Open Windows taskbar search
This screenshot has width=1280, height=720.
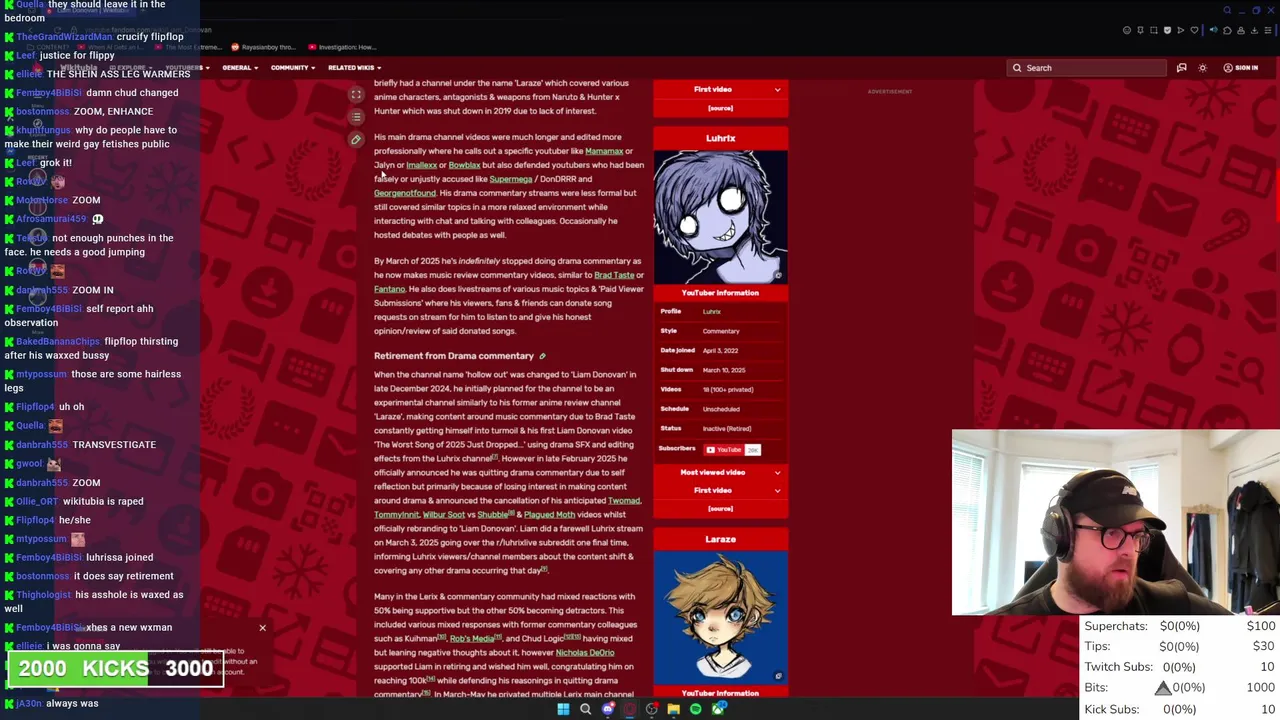coord(585,709)
